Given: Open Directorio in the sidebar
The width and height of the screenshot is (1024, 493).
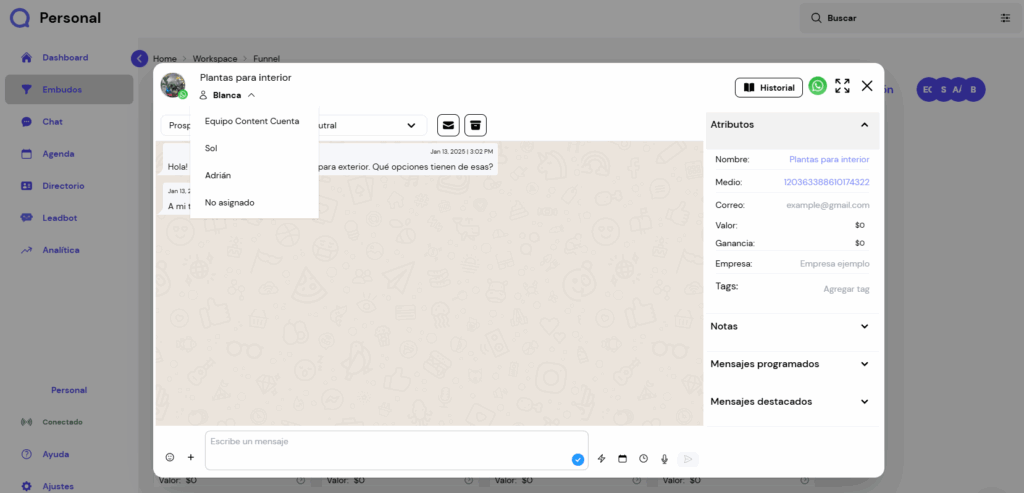Looking at the screenshot, I should pyautogui.click(x=63, y=186).
